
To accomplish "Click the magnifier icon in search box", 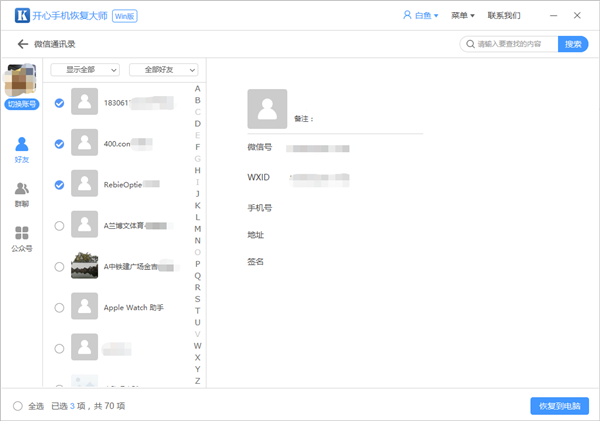I will pos(470,44).
